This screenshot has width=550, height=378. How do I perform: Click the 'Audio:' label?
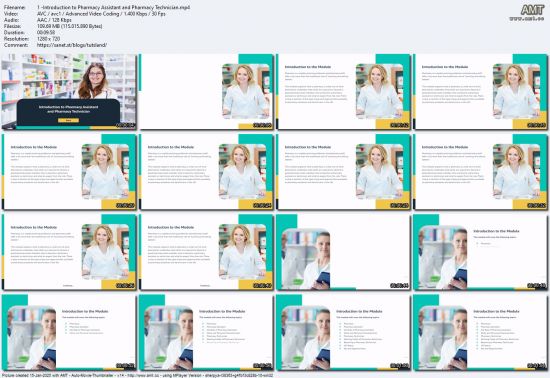11,20
